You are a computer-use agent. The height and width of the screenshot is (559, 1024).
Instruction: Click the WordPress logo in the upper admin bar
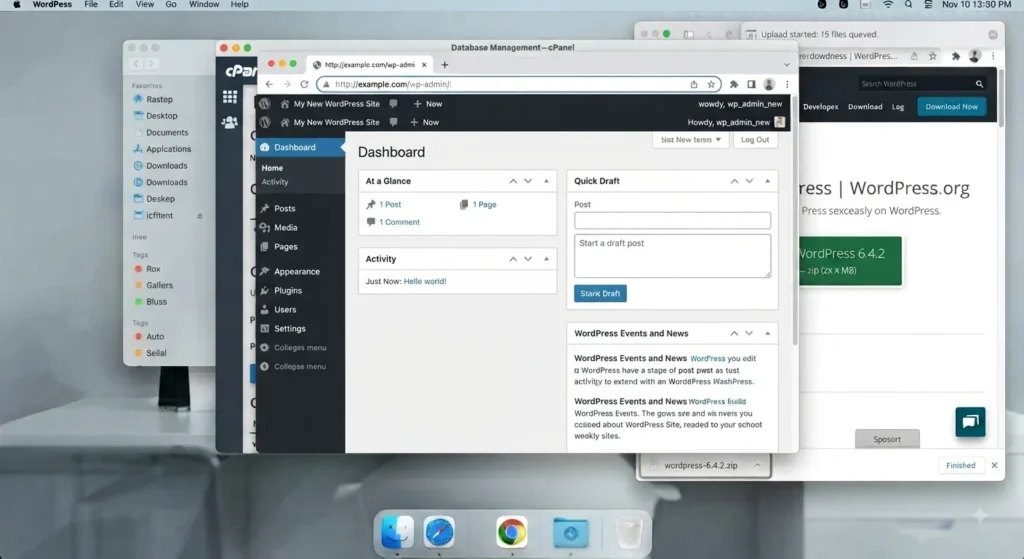264,104
